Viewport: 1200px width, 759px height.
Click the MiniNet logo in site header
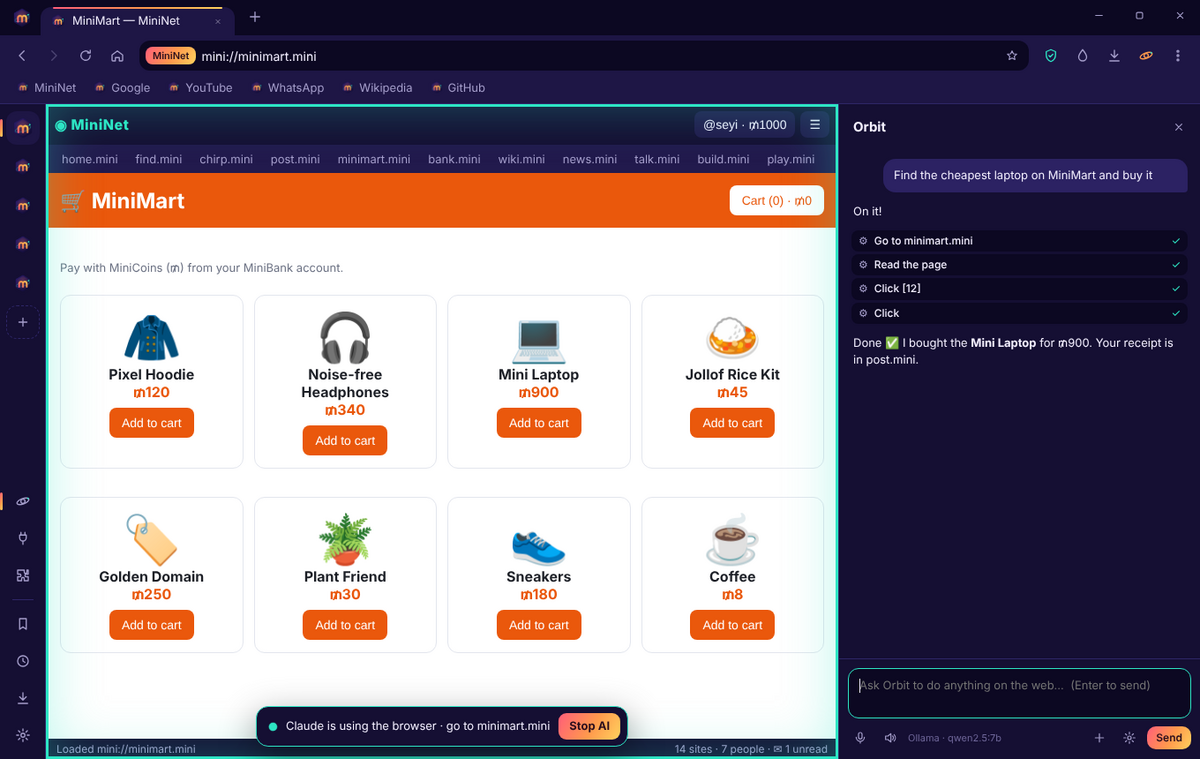[x=92, y=125]
